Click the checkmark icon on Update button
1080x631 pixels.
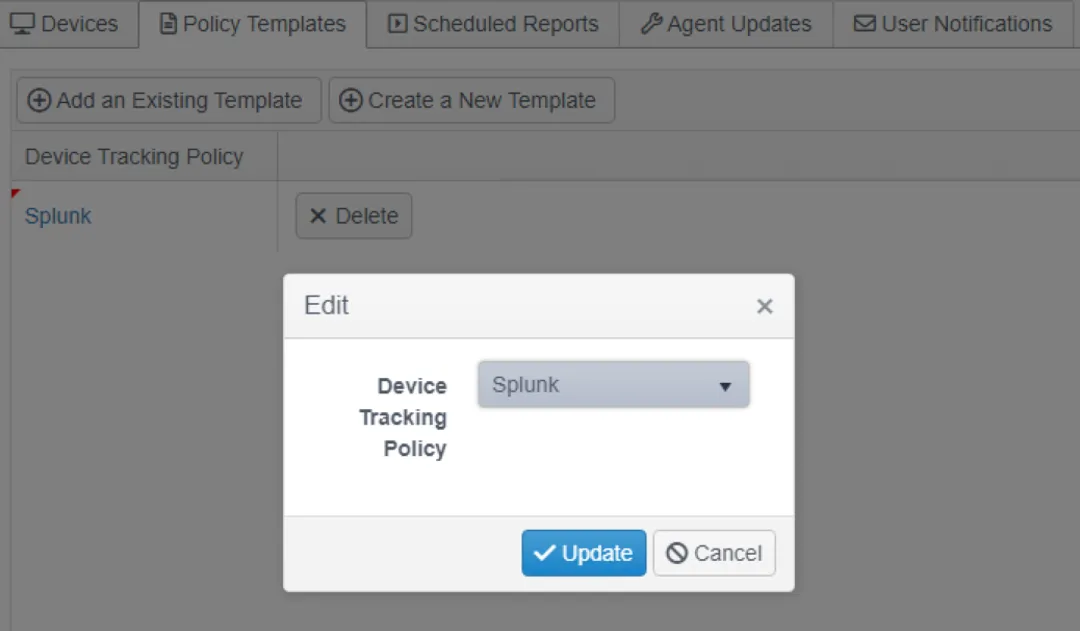544,552
